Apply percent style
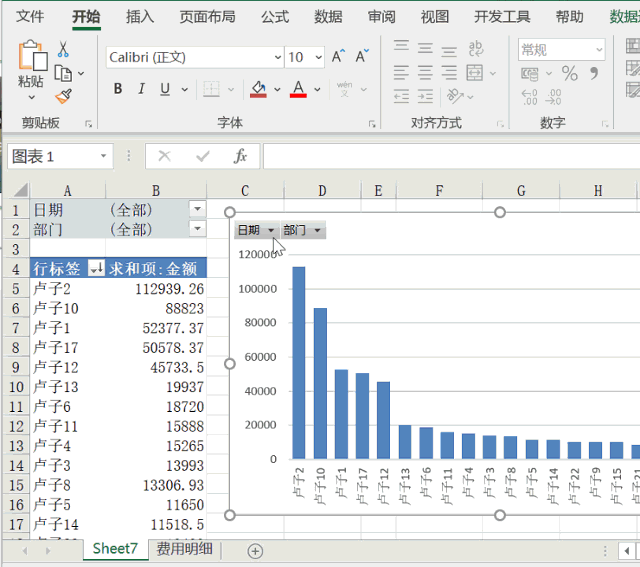 click(x=569, y=73)
